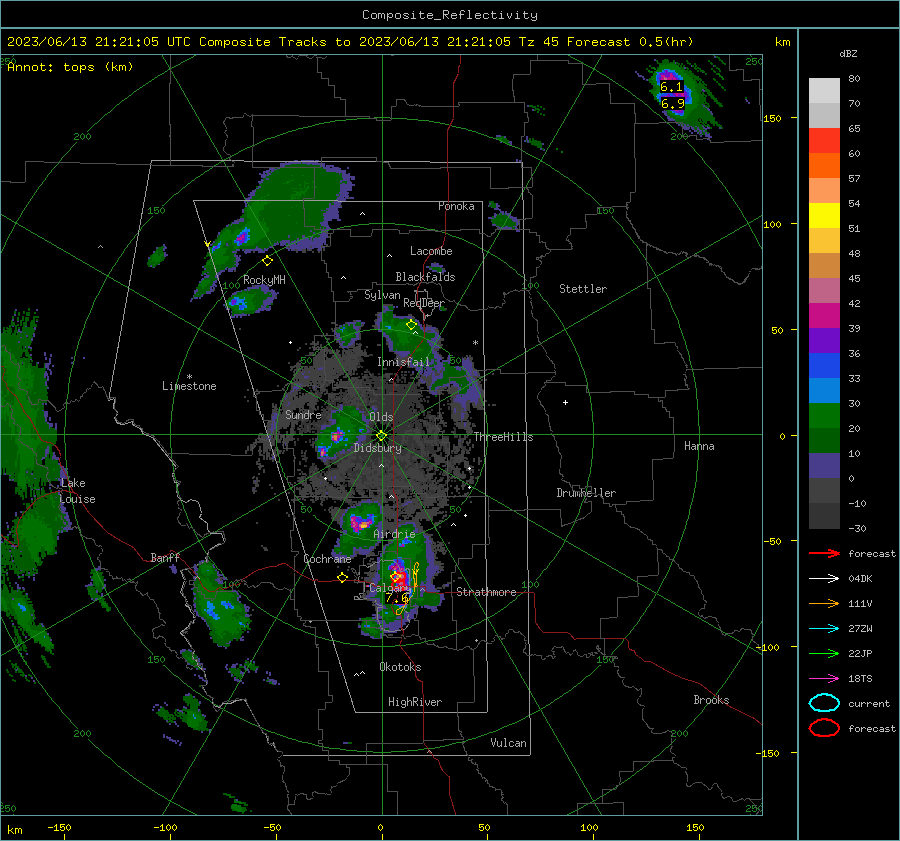Click the orange 111V arrow legend icon

[x=824, y=603]
